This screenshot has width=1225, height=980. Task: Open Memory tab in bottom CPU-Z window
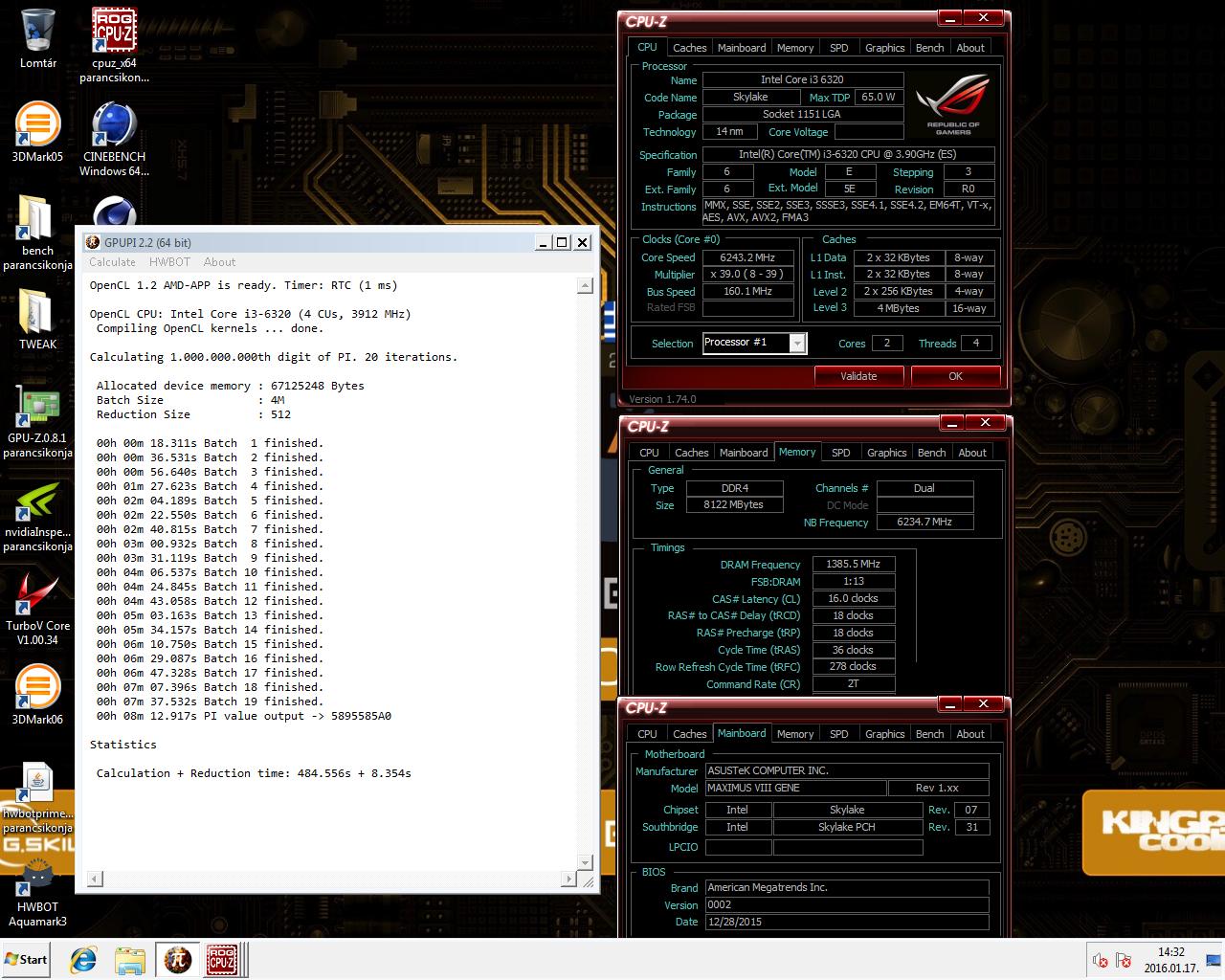(x=795, y=734)
